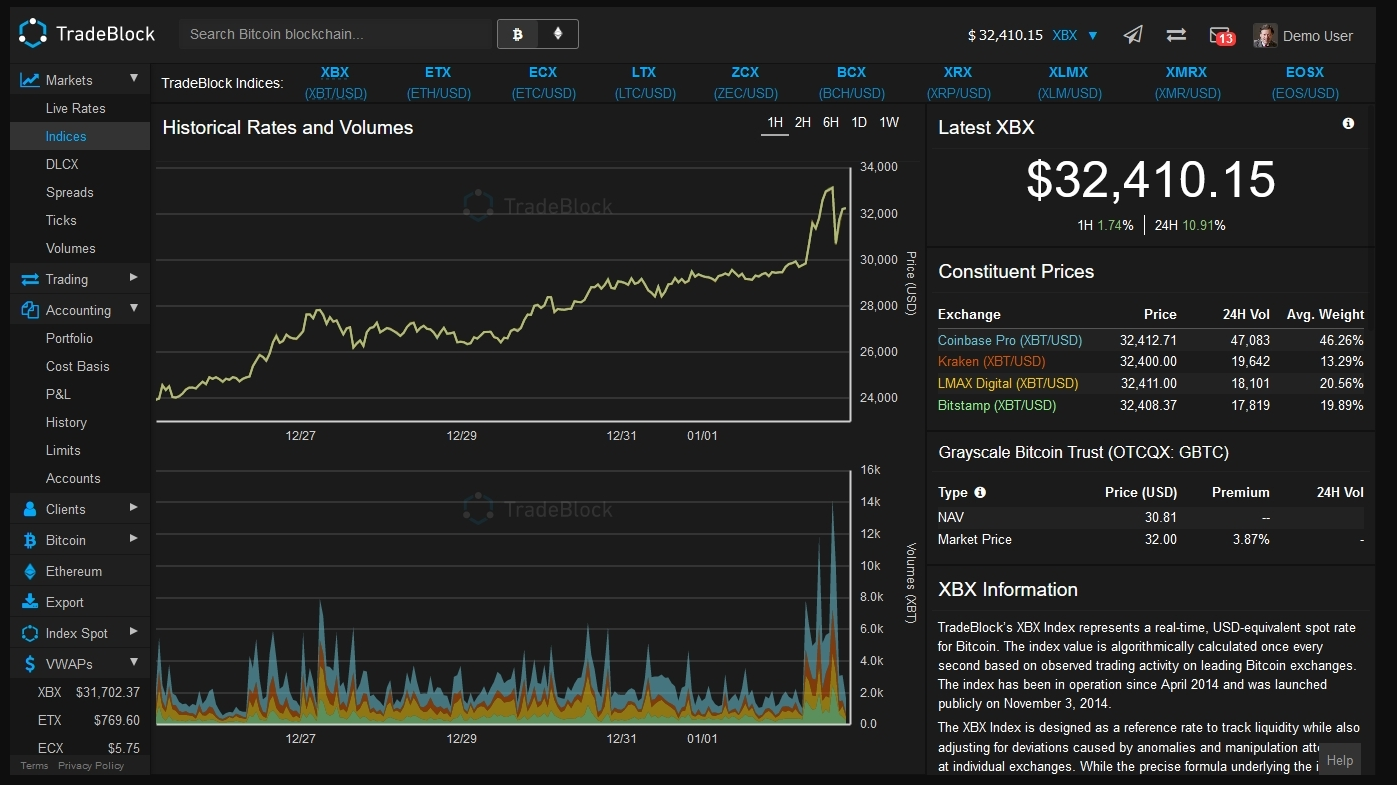Click the Ethereum icon in sidebar
Viewport: 1397px width, 785px height.
29,571
